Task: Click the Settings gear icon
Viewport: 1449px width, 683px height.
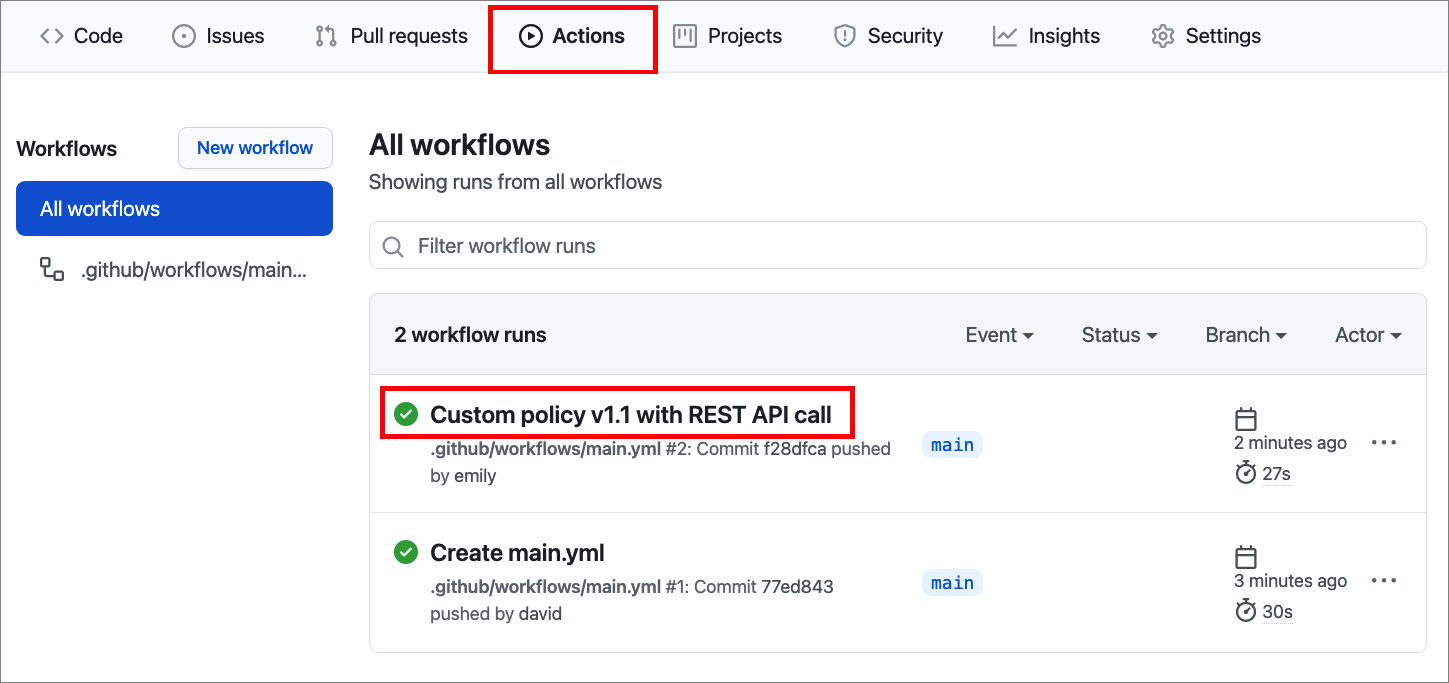Action: click(x=1162, y=35)
